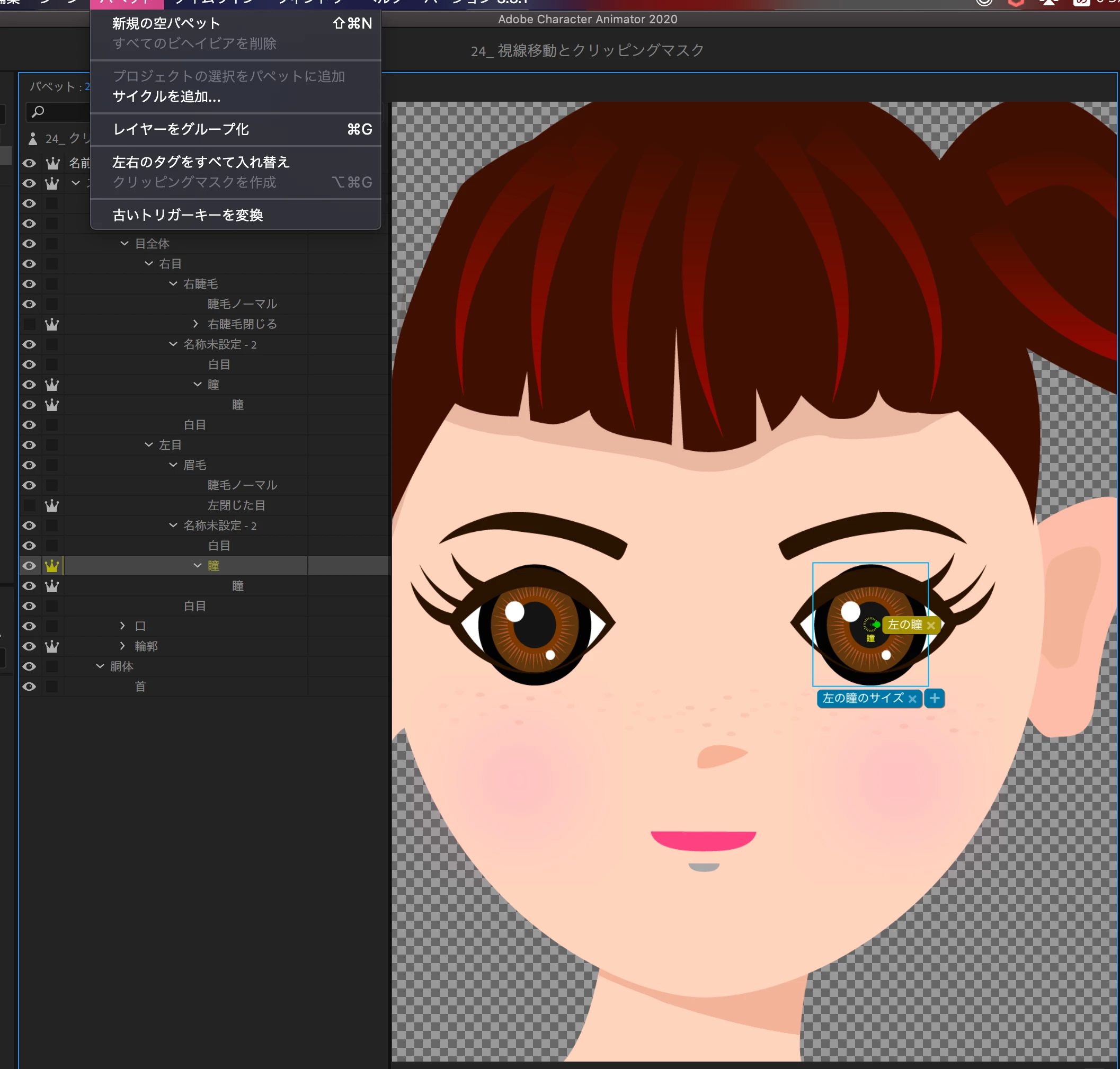Click search magnifier icon in puppet panel
The width and height of the screenshot is (1120, 1069).
[x=38, y=112]
